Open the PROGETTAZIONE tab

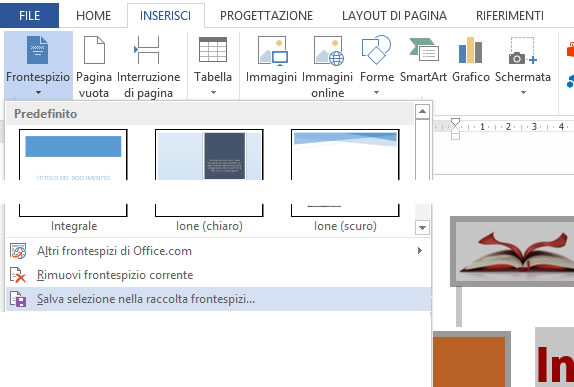tap(266, 16)
